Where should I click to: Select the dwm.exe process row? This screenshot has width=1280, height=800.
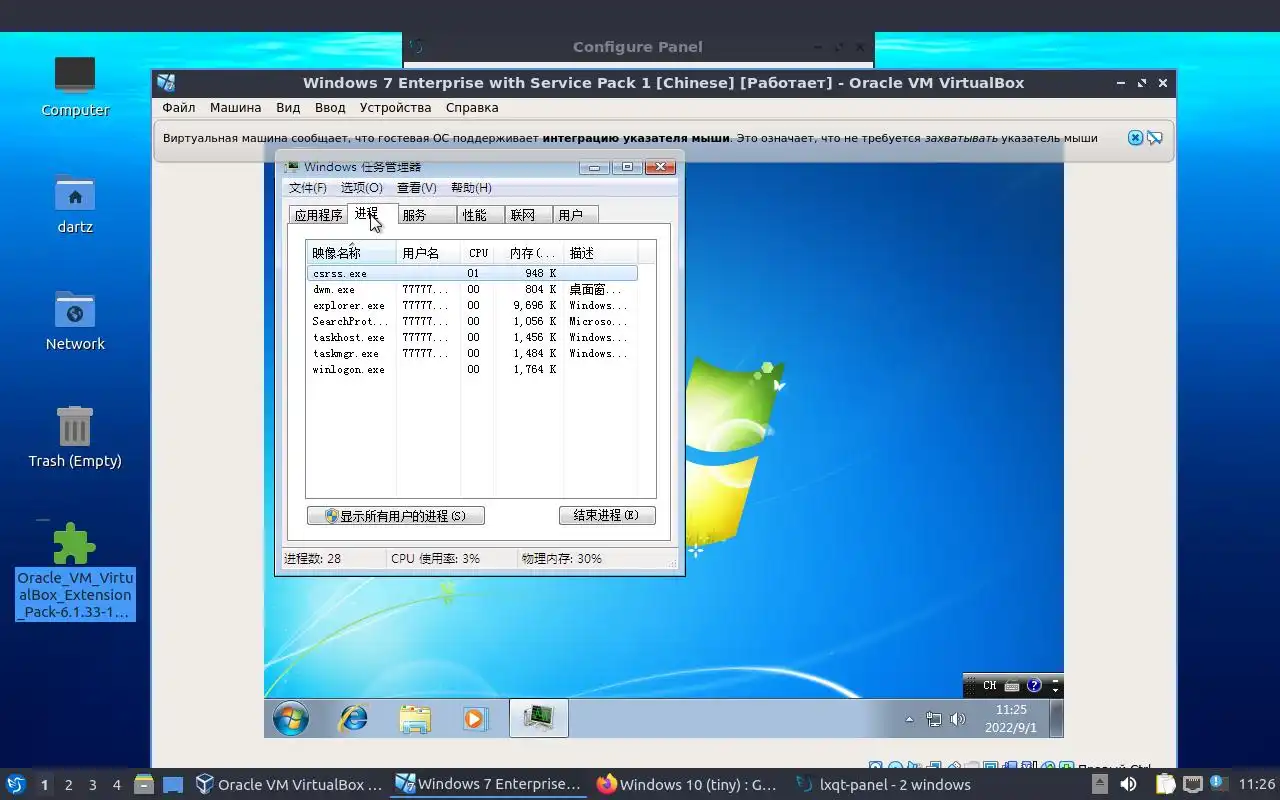click(x=472, y=289)
